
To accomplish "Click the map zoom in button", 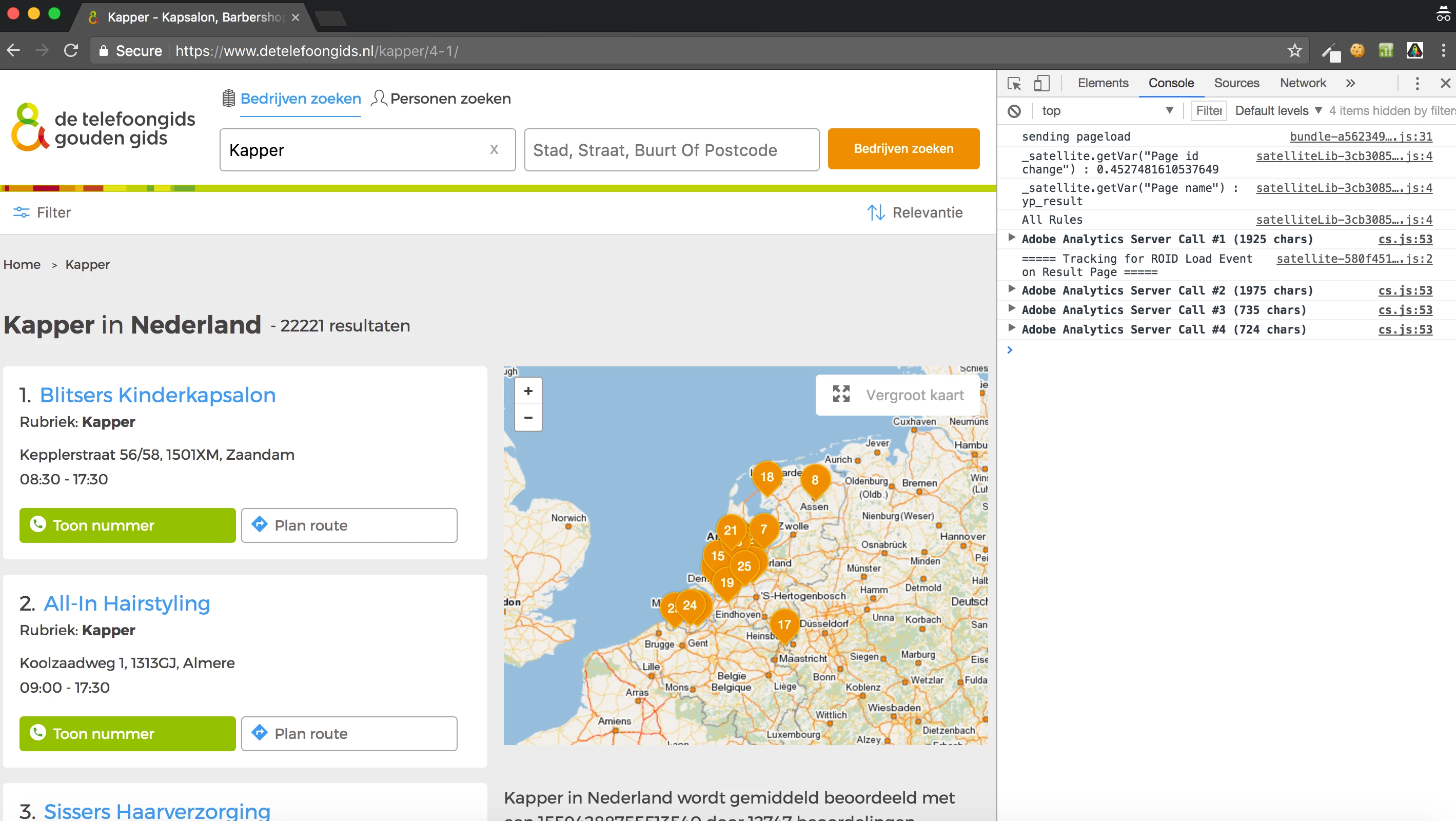I will [x=528, y=390].
